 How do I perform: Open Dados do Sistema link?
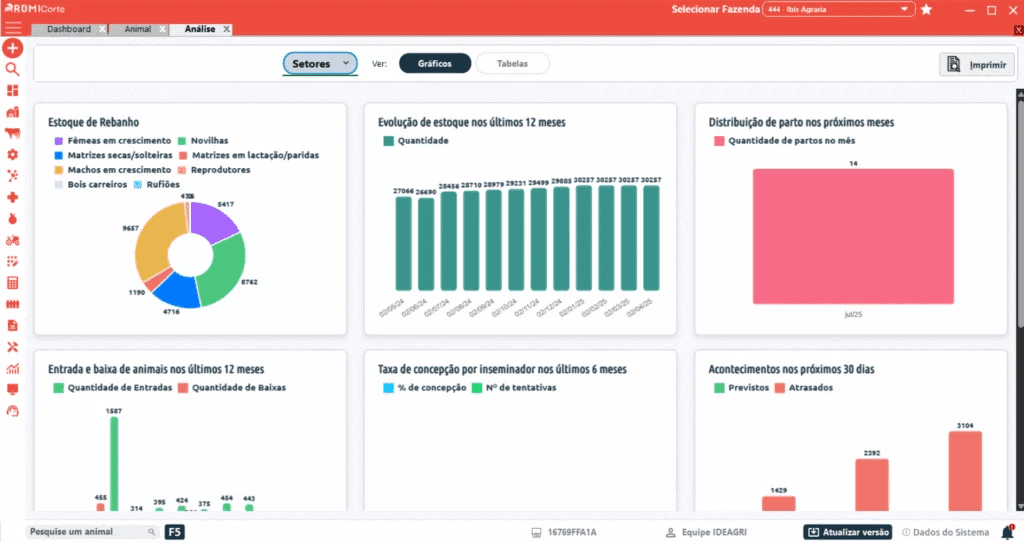pyautogui.click(x=945, y=532)
